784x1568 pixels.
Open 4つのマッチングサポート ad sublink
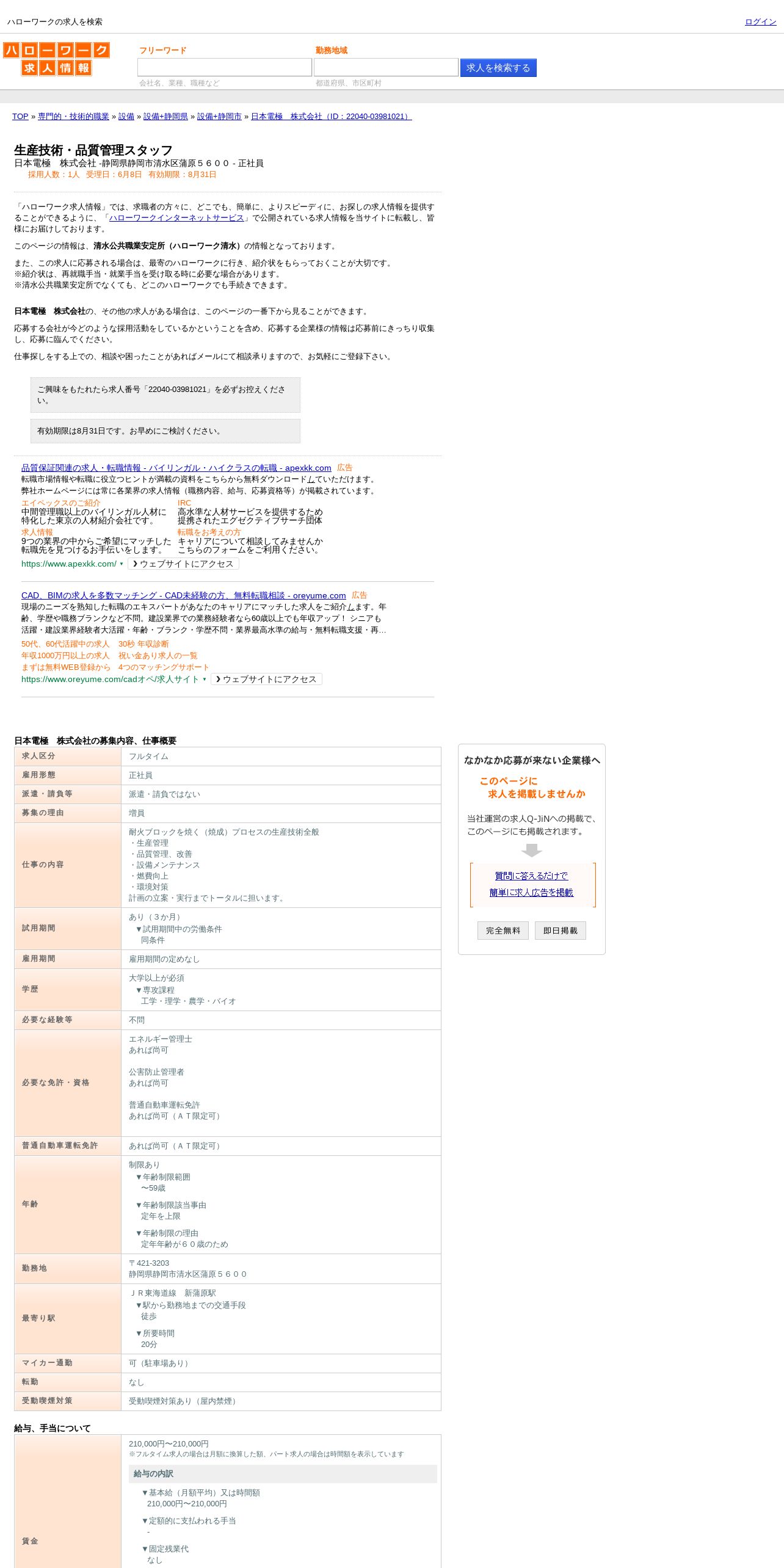point(164,667)
